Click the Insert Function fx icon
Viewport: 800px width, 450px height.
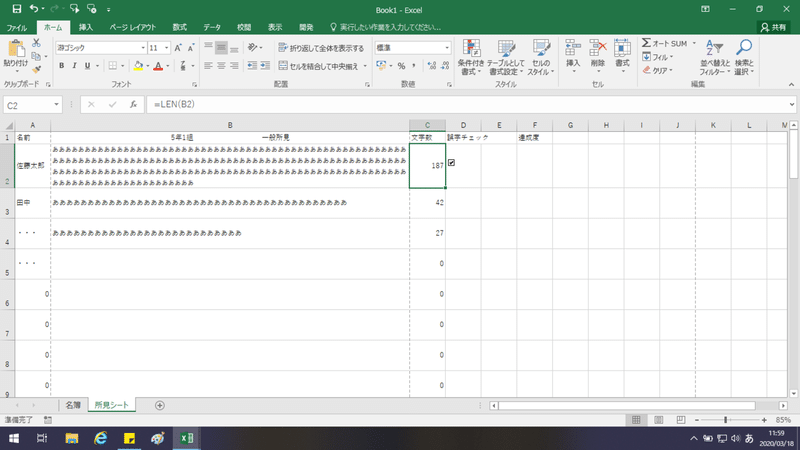(133, 105)
